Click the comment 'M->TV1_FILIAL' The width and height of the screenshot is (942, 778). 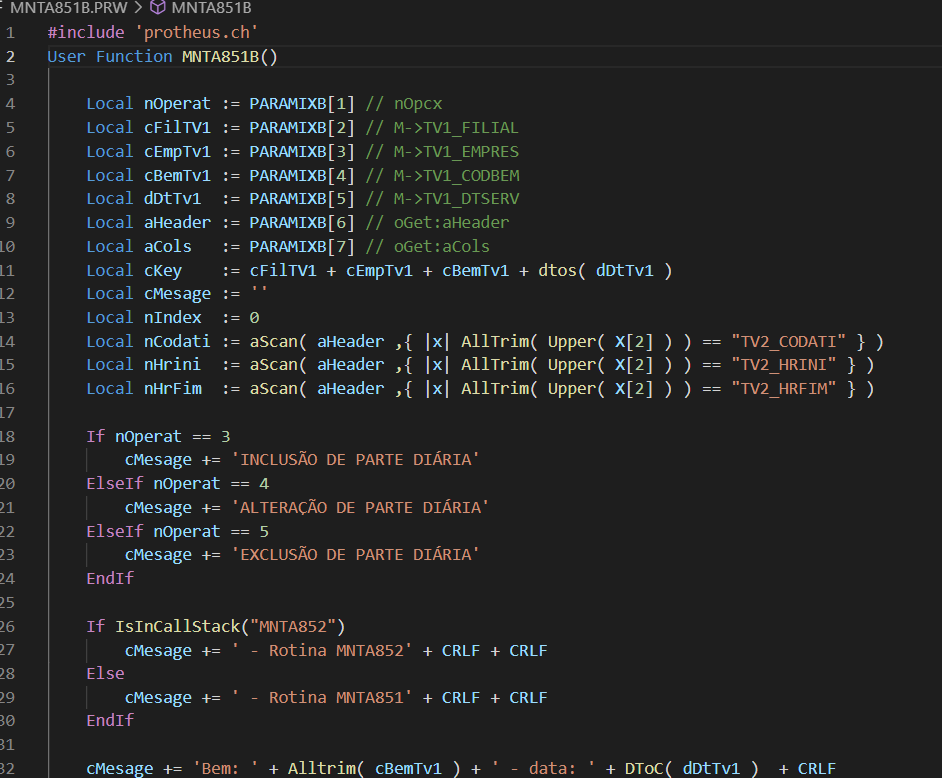point(456,127)
